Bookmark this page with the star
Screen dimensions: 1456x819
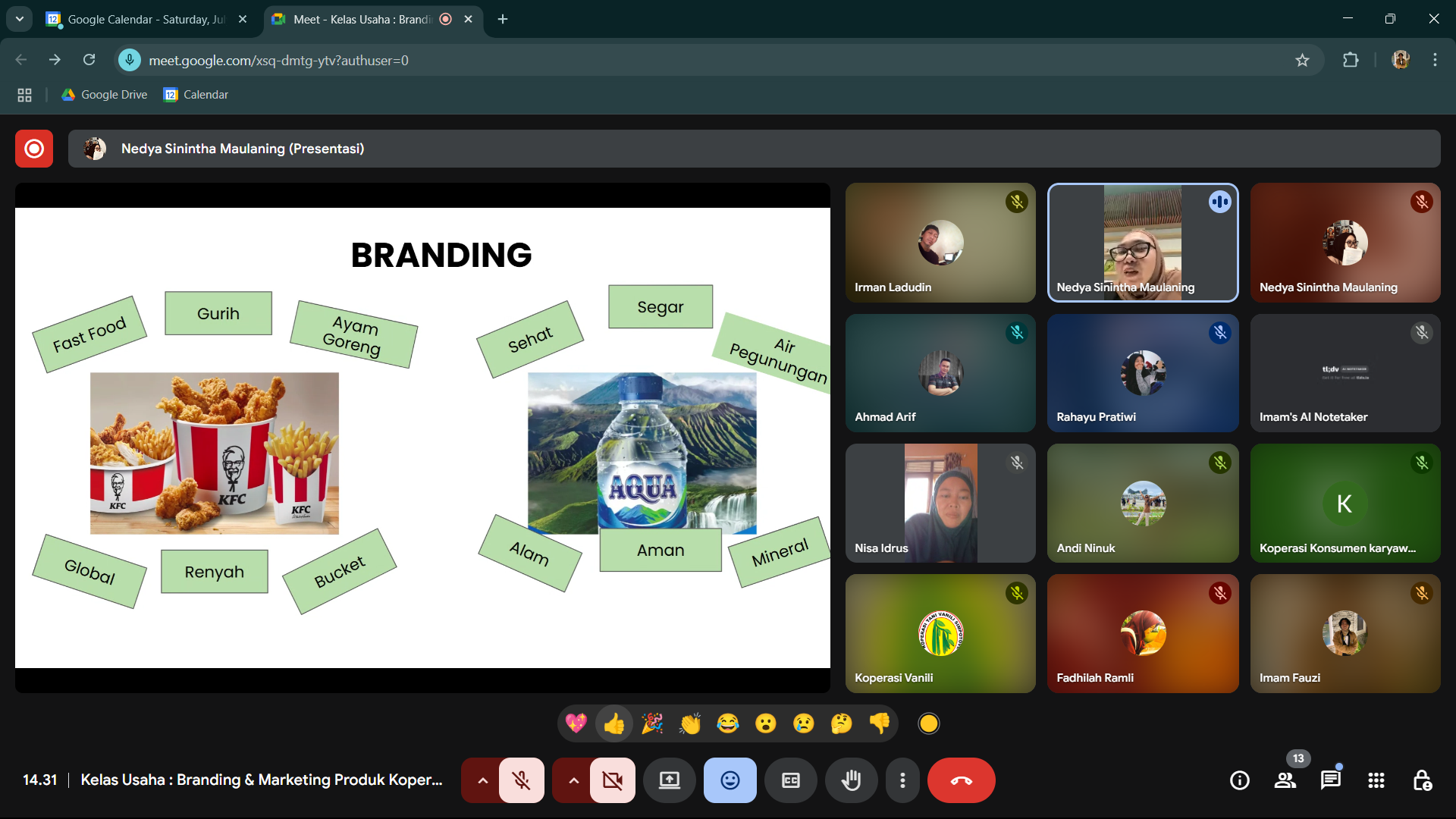1302,60
